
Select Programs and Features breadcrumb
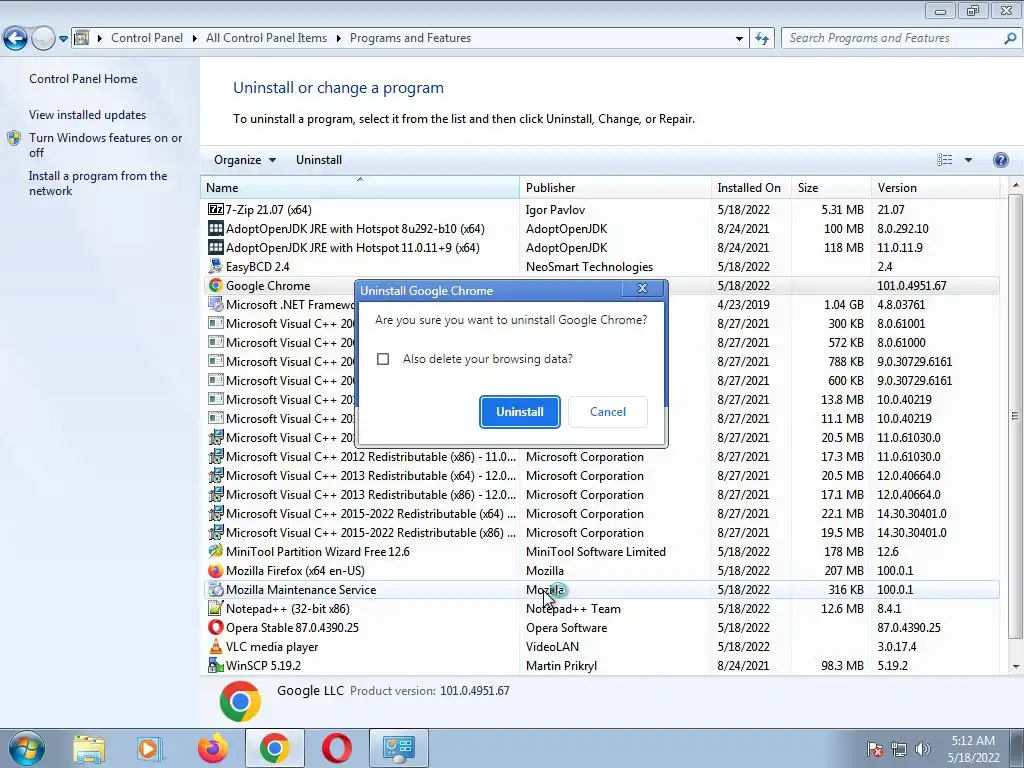(410, 38)
